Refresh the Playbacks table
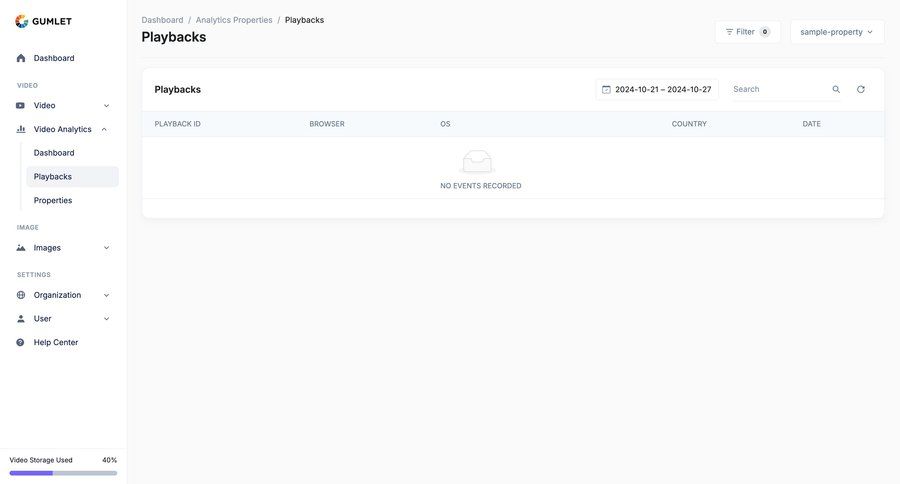This screenshot has height=484, width=900. point(860,90)
